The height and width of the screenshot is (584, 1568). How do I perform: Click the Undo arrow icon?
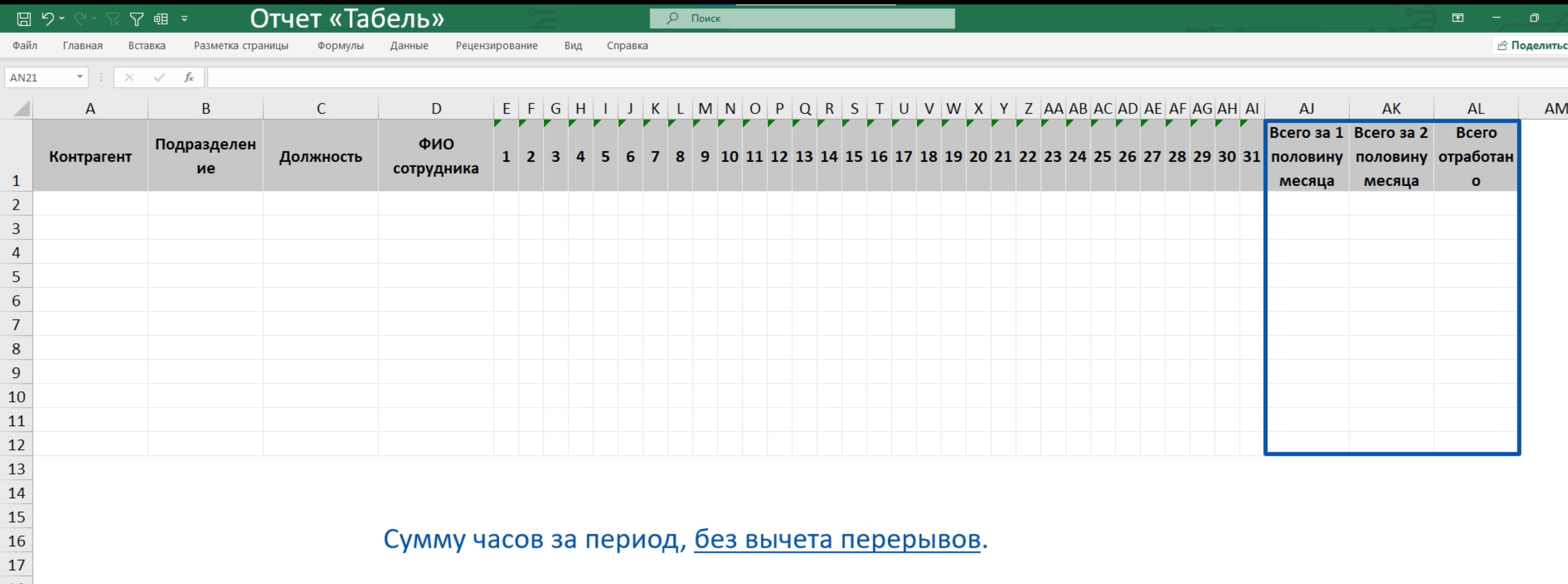(48, 19)
